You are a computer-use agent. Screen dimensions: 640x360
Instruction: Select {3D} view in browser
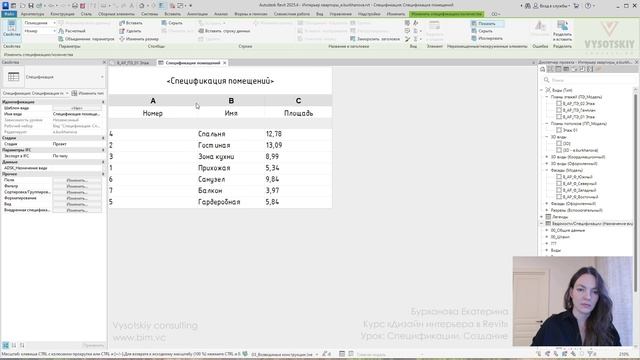tap(567, 144)
